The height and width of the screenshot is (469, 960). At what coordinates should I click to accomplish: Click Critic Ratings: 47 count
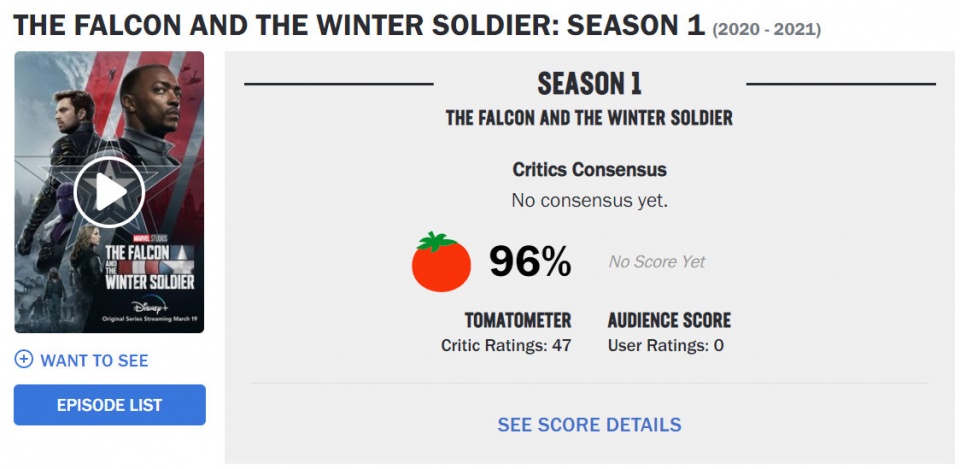[506, 345]
